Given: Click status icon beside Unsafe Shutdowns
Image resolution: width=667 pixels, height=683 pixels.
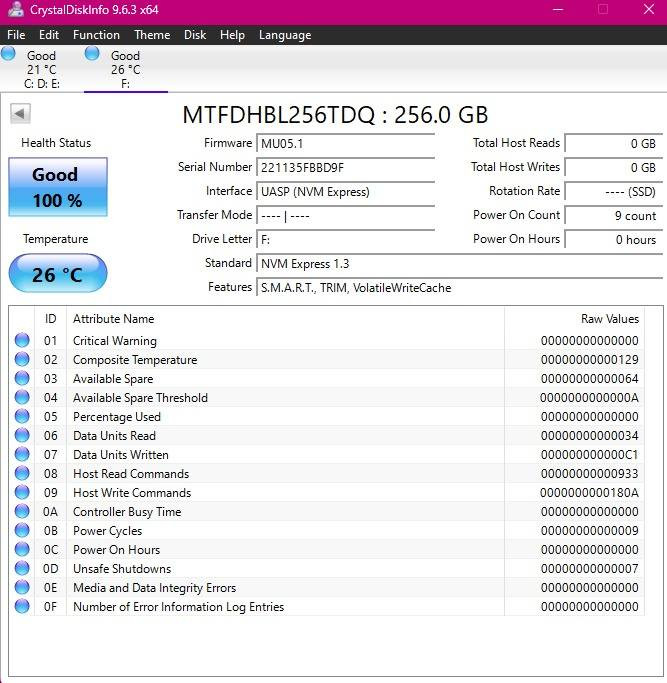Looking at the screenshot, I should point(22,569).
